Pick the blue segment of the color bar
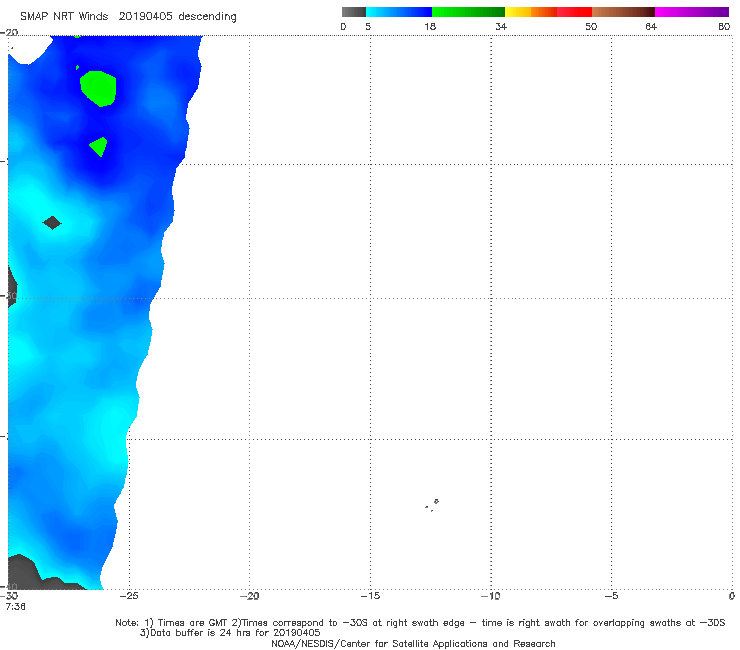The image size is (740, 650). tap(399, 12)
